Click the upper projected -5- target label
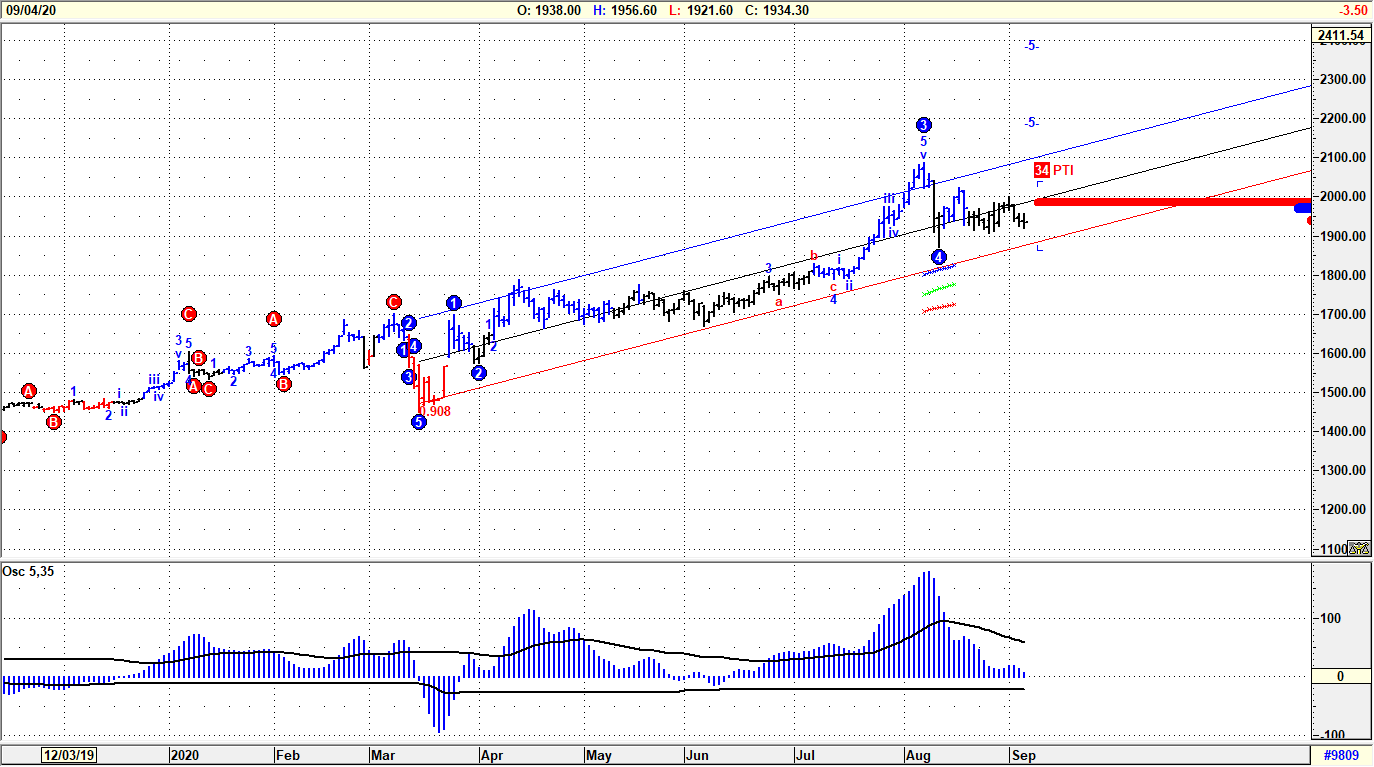 [x=1031, y=45]
